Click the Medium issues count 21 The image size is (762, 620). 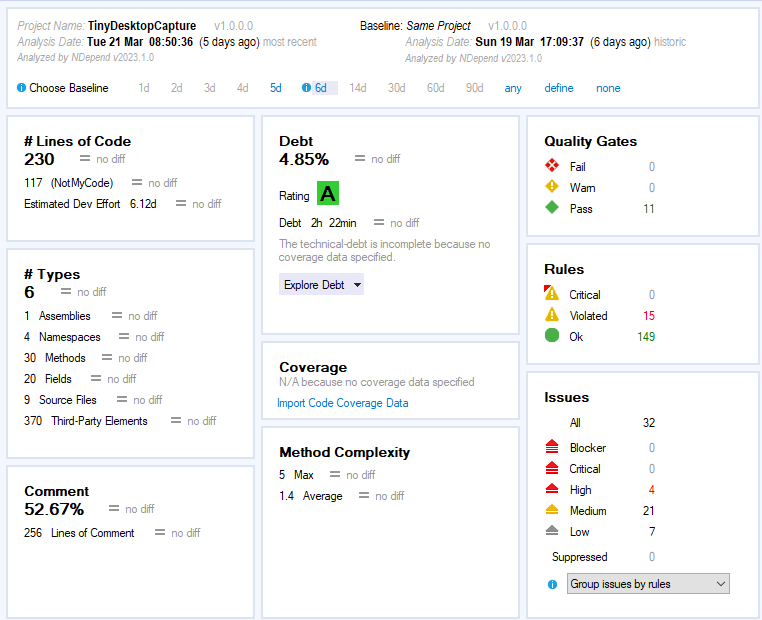[x=649, y=511]
